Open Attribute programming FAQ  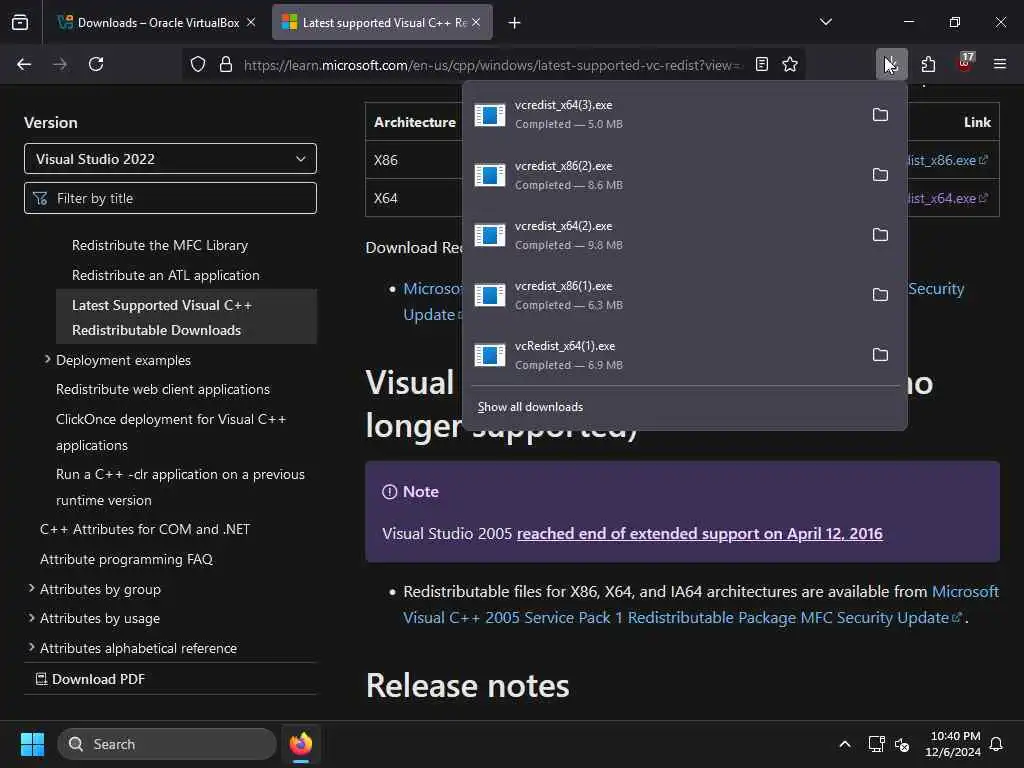[126, 559]
